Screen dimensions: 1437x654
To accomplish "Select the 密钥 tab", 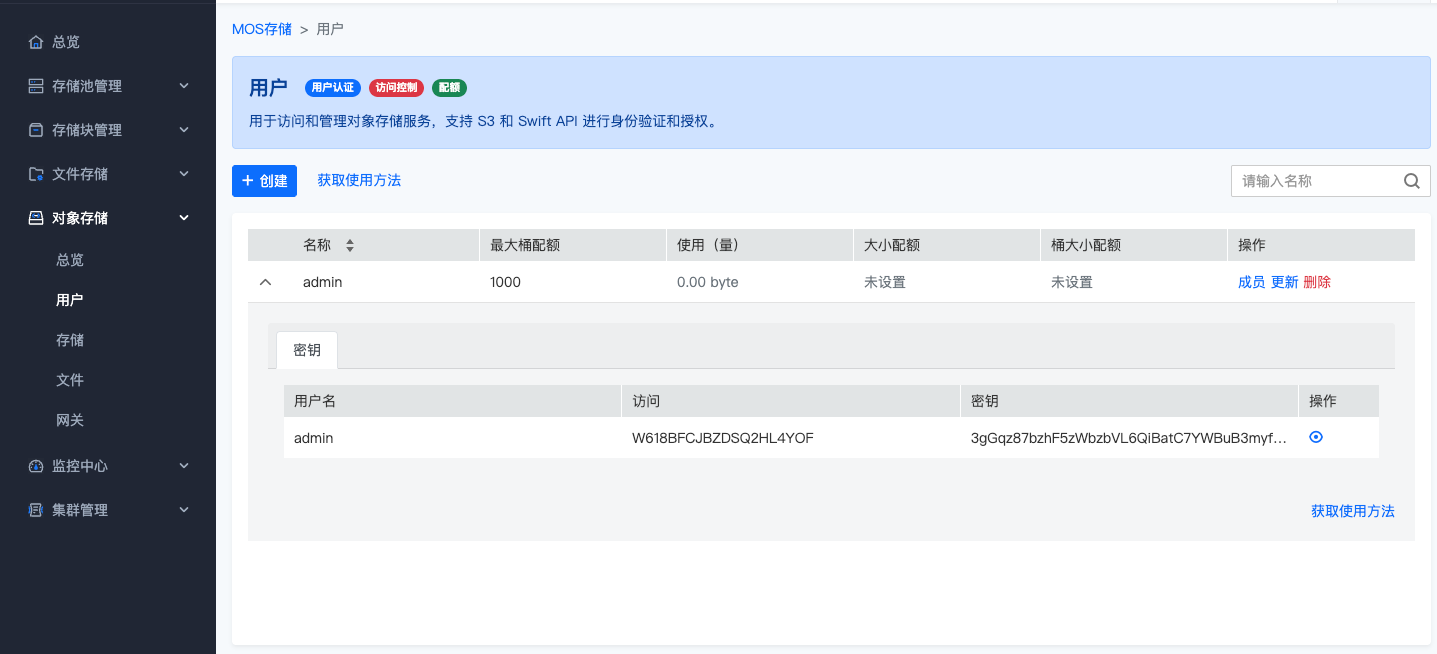I will 307,350.
